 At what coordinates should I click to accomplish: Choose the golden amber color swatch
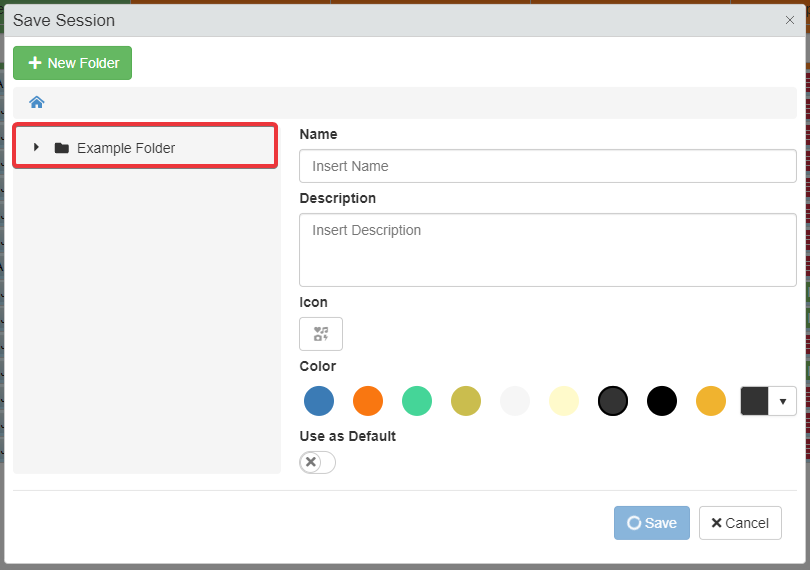tap(711, 401)
